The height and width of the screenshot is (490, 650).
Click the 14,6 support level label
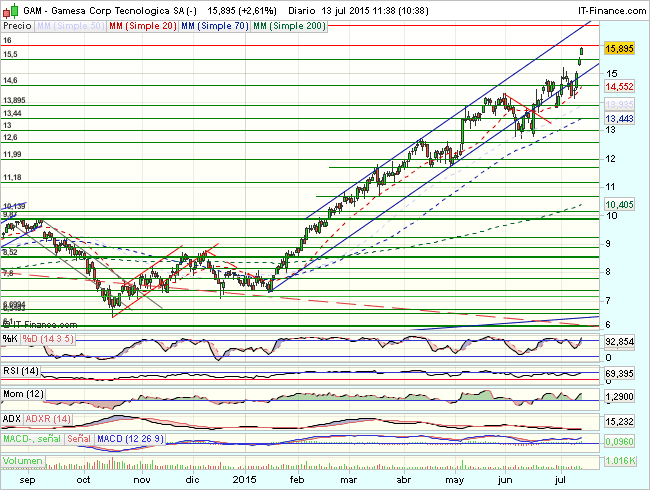point(10,80)
